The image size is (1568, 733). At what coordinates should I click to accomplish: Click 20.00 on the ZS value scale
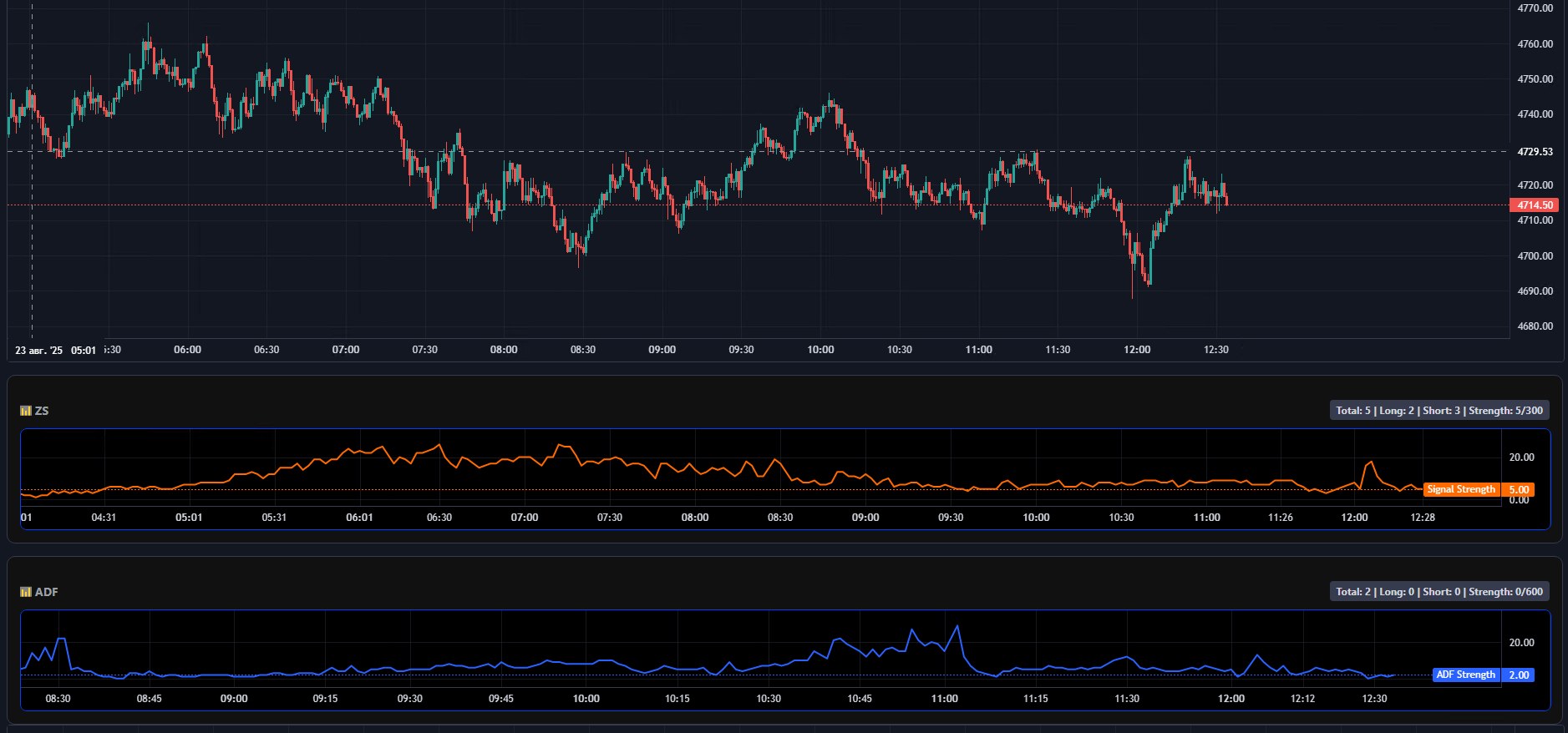tap(1521, 457)
